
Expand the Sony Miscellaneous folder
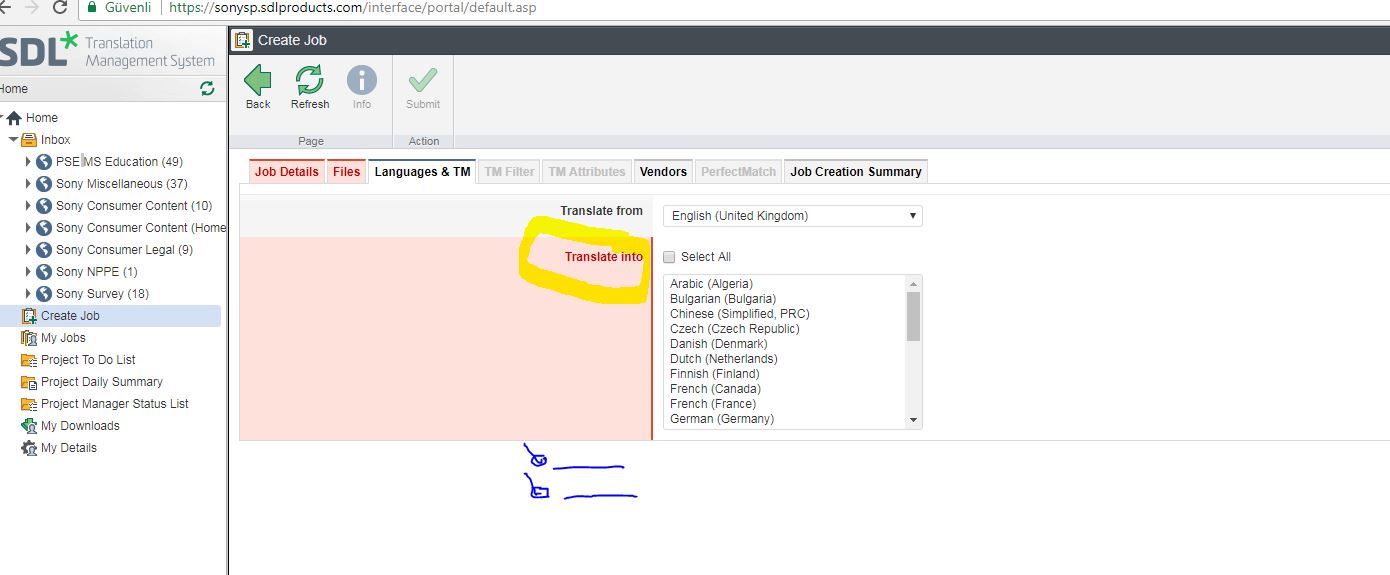tap(28, 184)
